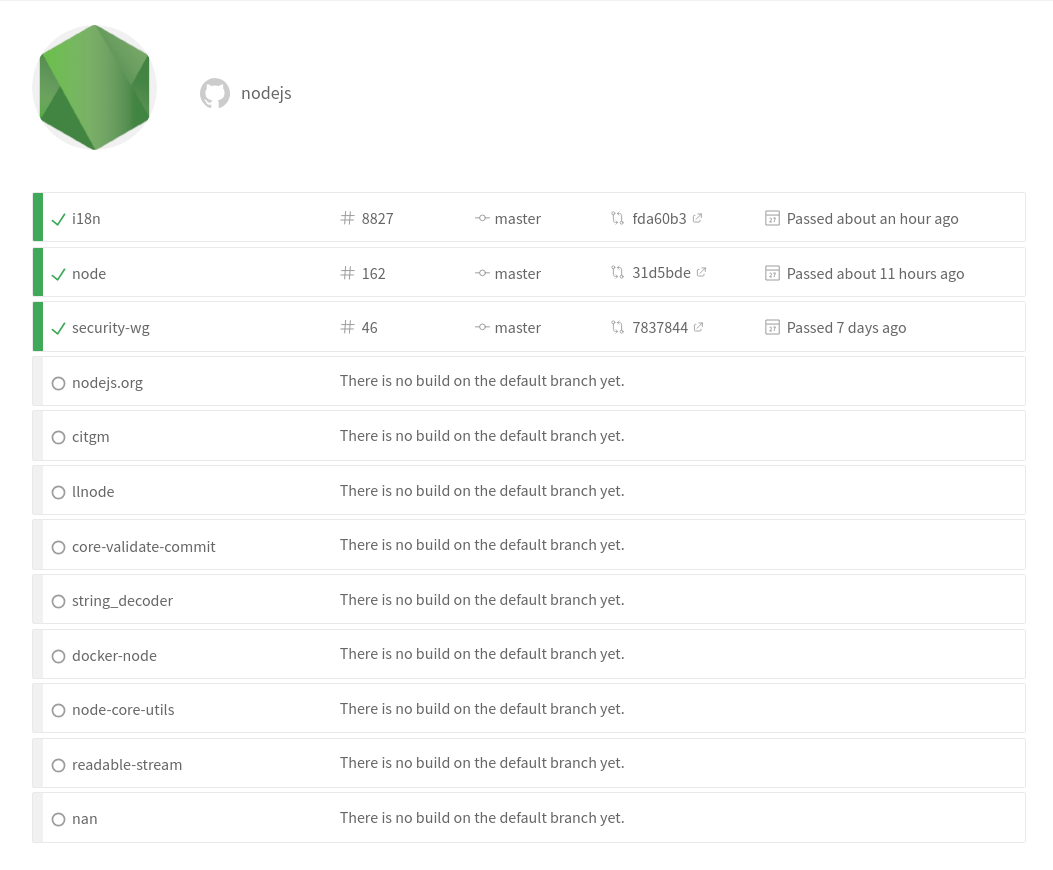Click the compare icon beside commit 31d5bde
This screenshot has width=1053, height=870.
pos(617,272)
